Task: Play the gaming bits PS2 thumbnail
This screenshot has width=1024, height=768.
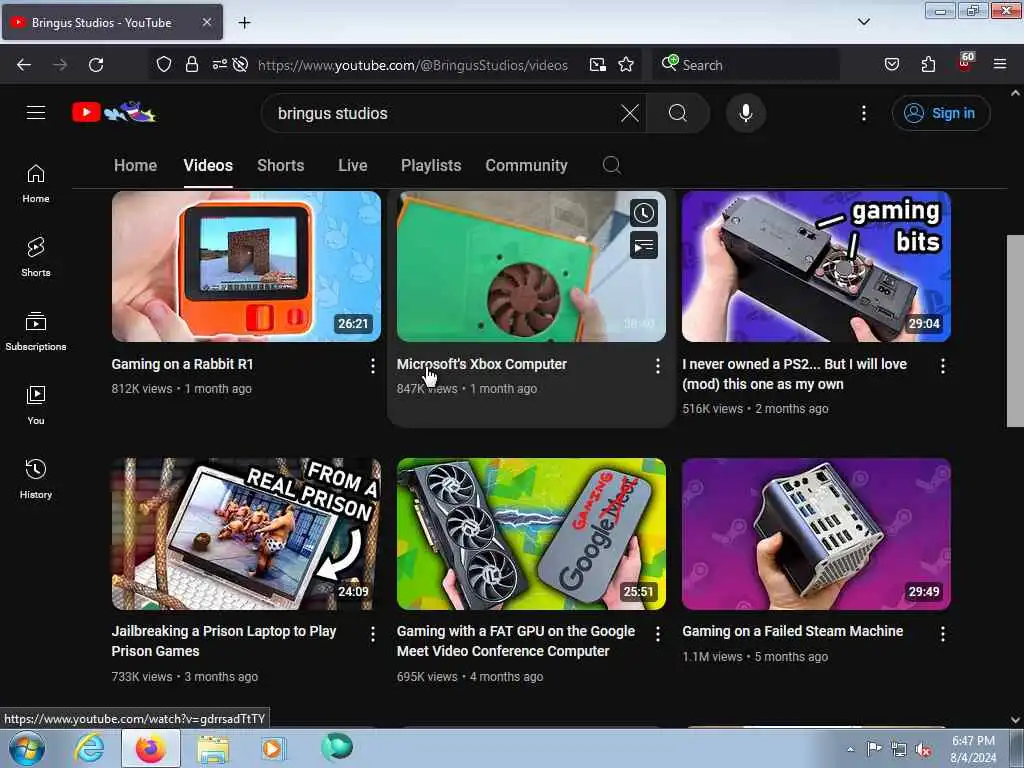Action: coord(816,266)
